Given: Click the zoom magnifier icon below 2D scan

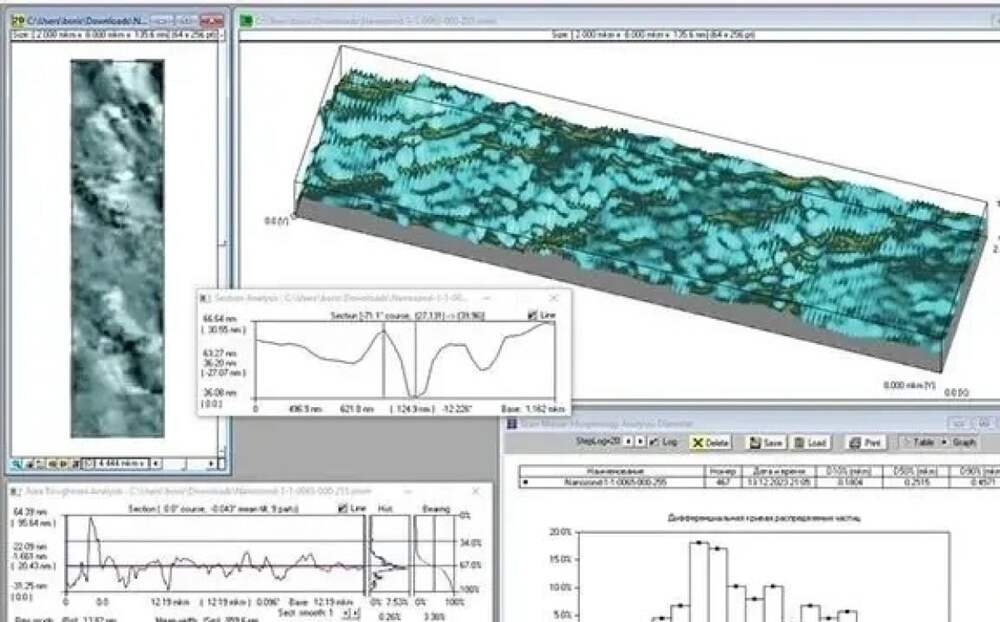Looking at the screenshot, I should click(16, 464).
